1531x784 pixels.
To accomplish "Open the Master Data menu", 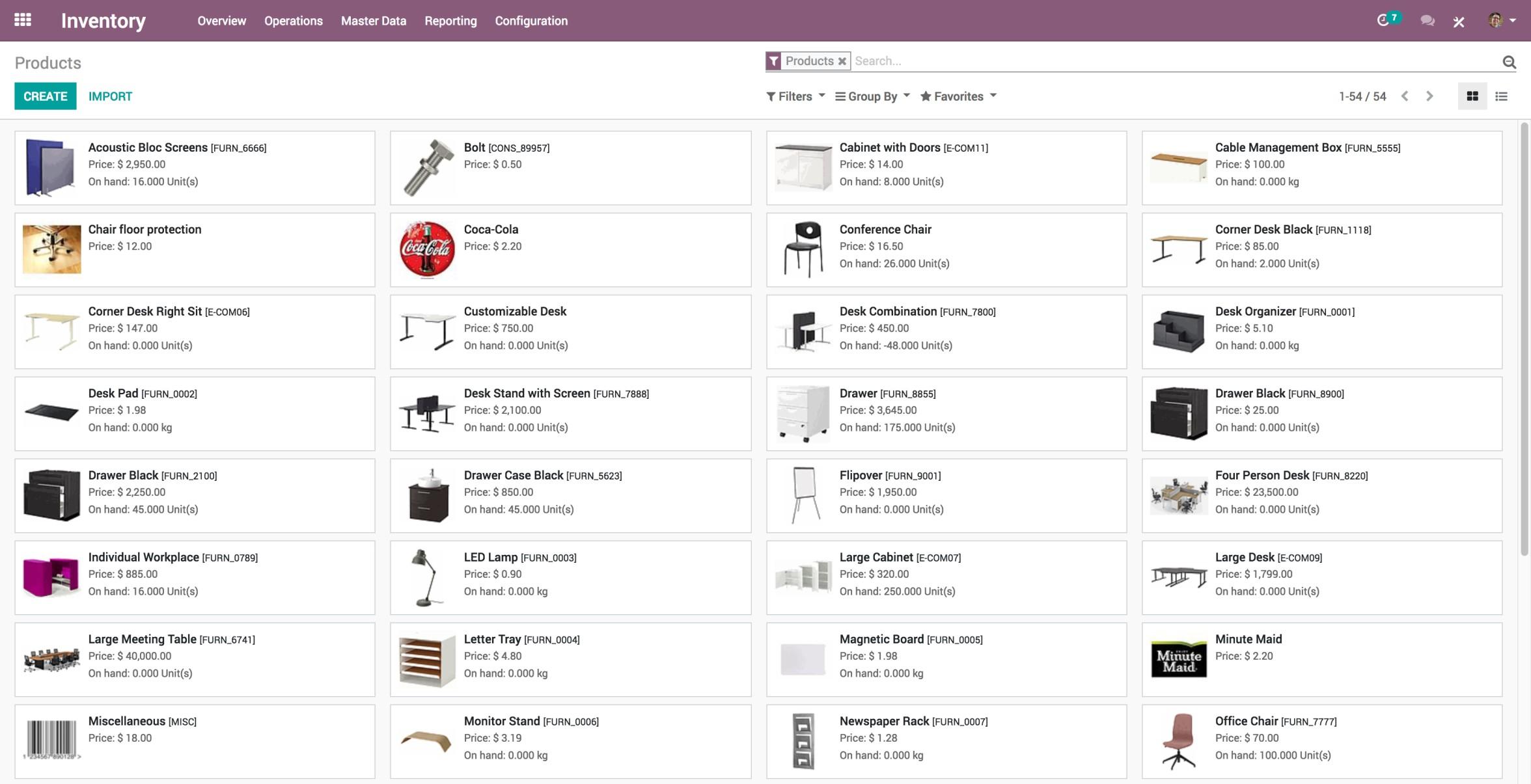I will [374, 20].
